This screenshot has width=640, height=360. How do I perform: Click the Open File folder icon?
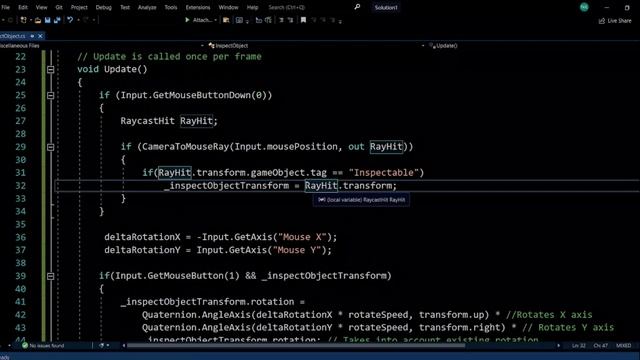38,20
